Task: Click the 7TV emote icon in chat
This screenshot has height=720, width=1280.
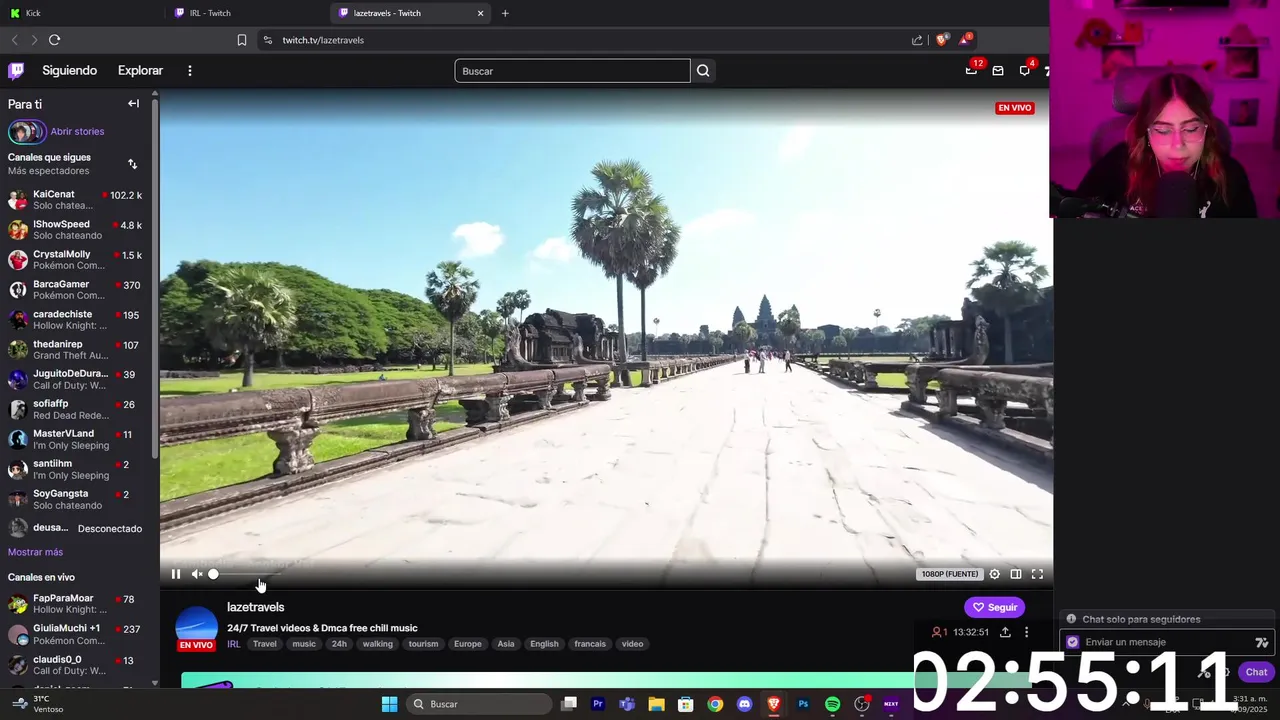Action: pyautogui.click(x=1262, y=642)
